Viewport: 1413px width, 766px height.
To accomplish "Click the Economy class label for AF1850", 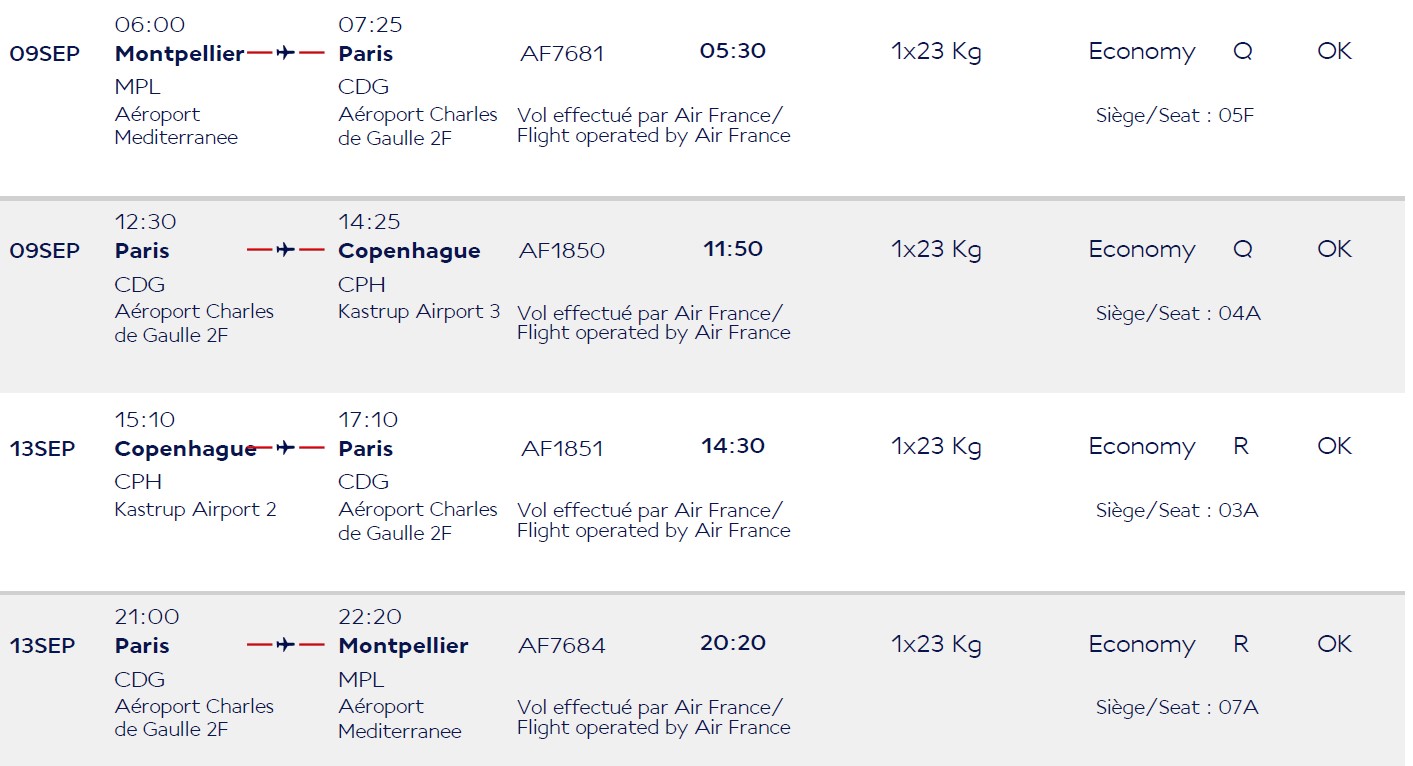I will 1142,250.
